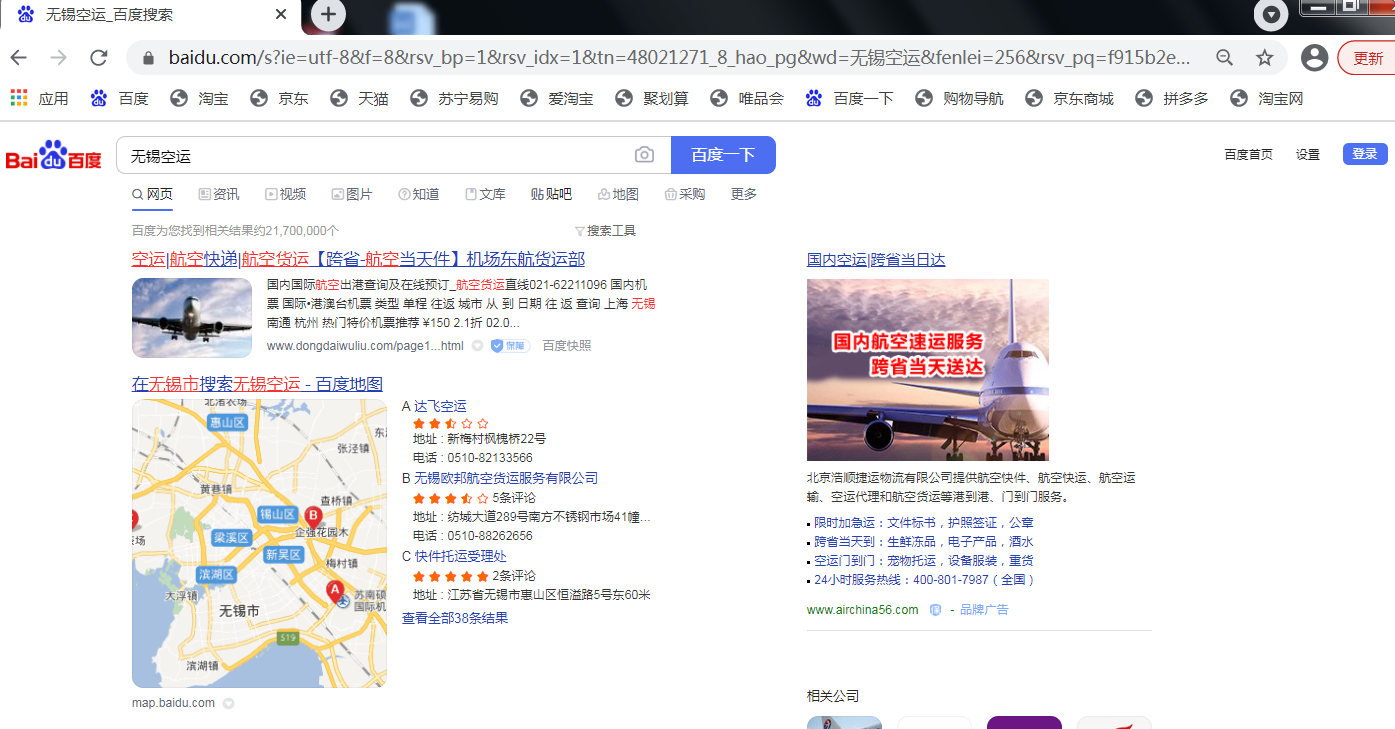This screenshot has width=1395, height=729.
Task: Open new tab with plus button
Action: coord(328,15)
